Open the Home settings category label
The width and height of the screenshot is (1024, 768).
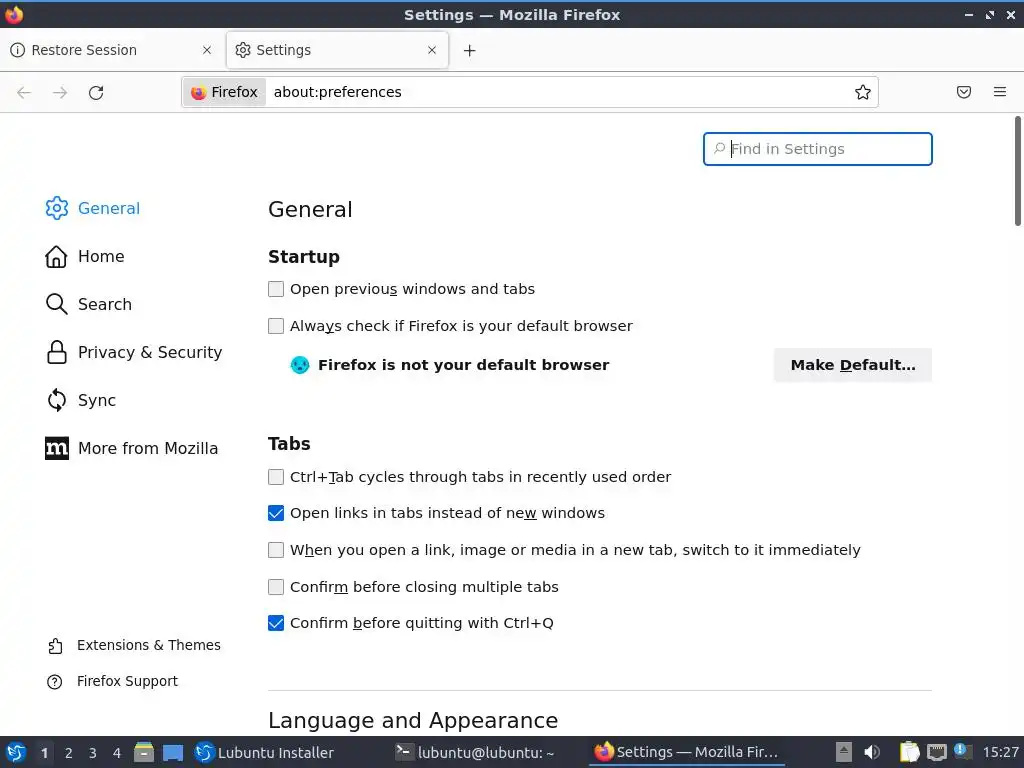click(x=101, y=257)
